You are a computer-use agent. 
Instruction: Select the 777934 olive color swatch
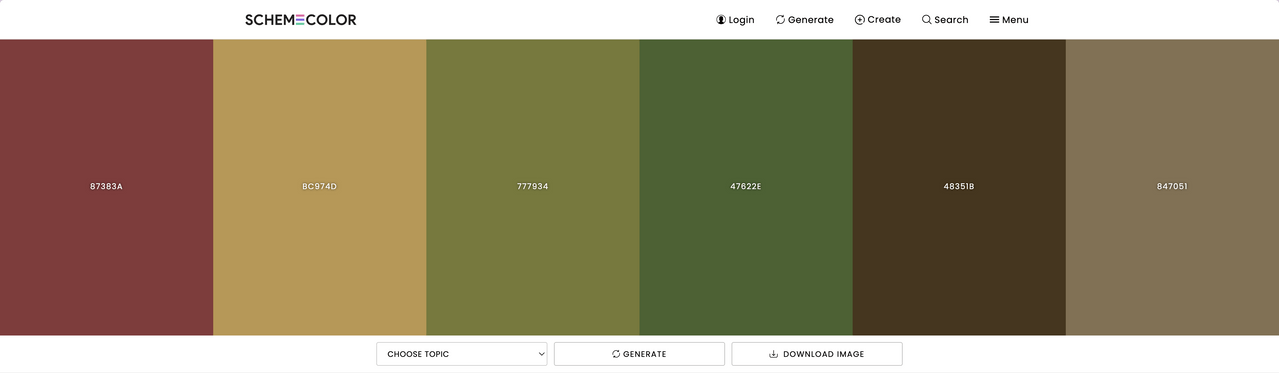[533, 187]
